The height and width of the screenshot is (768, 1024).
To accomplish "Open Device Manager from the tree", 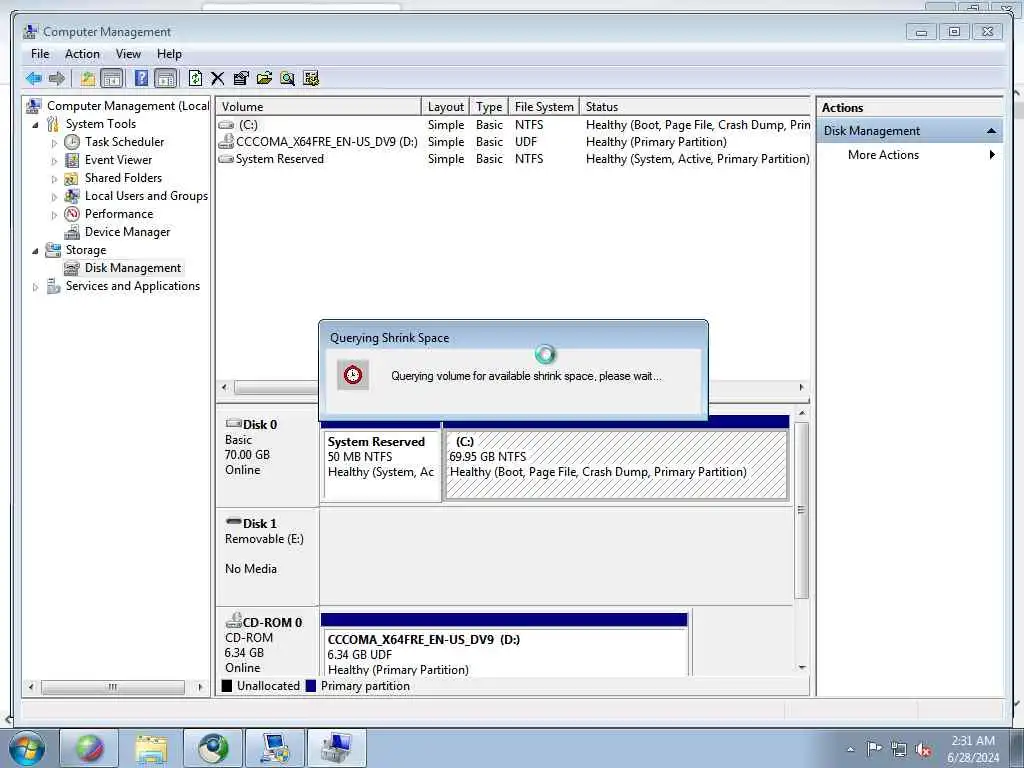I will click(127, 232).
